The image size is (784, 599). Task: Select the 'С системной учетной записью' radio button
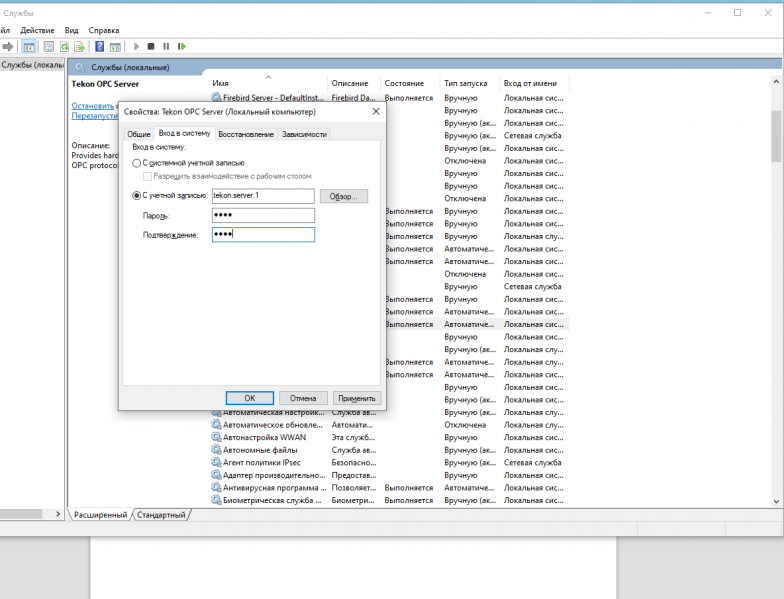click(x=137, y=162)
